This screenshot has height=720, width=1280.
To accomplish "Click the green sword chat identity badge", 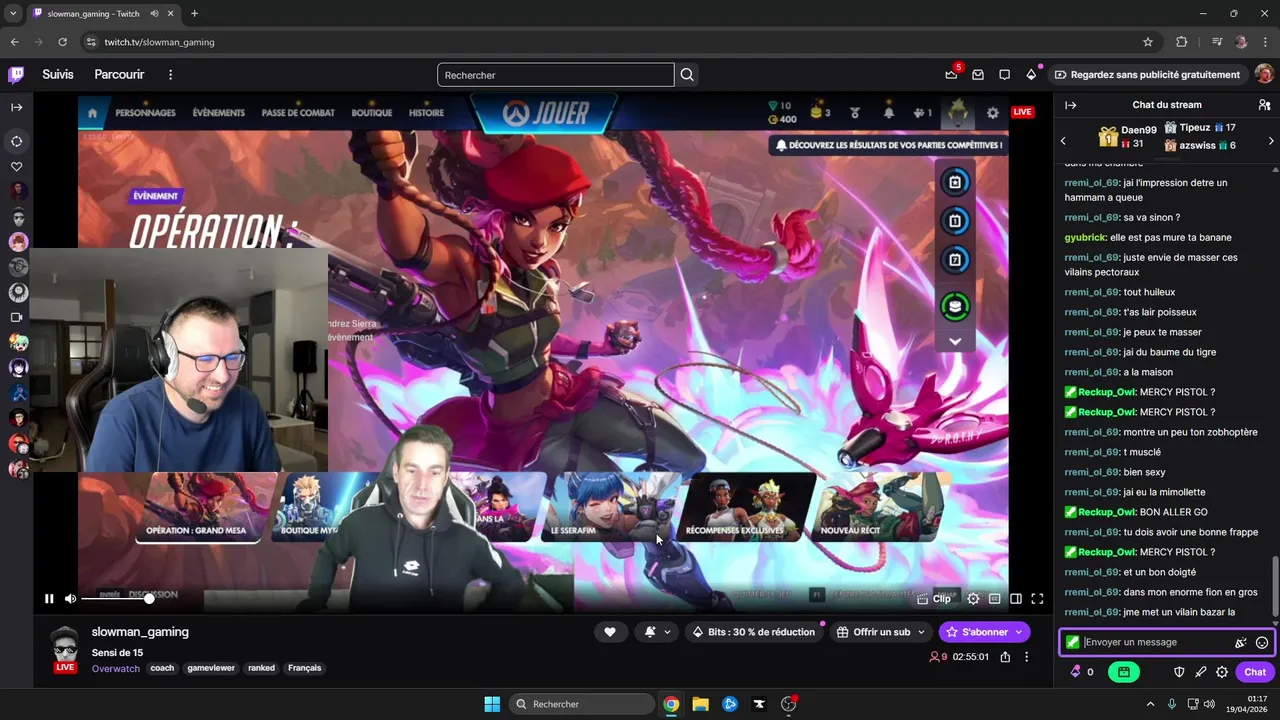I will pos(1072,642).
